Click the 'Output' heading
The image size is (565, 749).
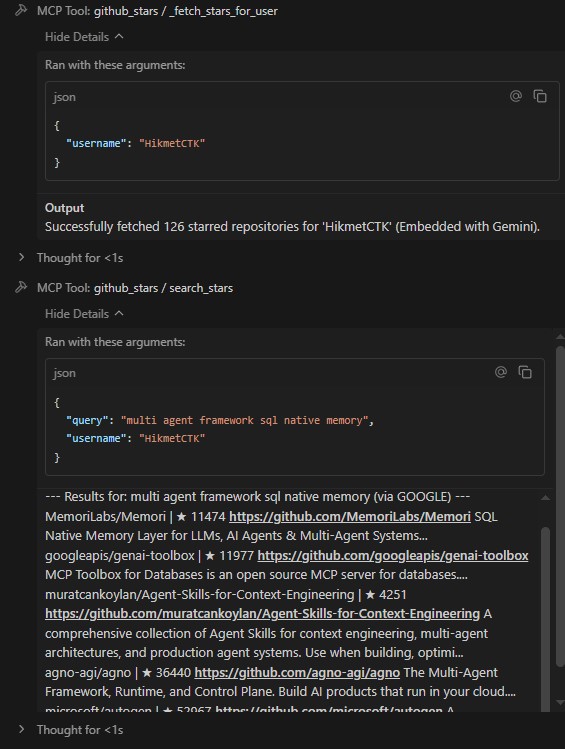[64, 208]
